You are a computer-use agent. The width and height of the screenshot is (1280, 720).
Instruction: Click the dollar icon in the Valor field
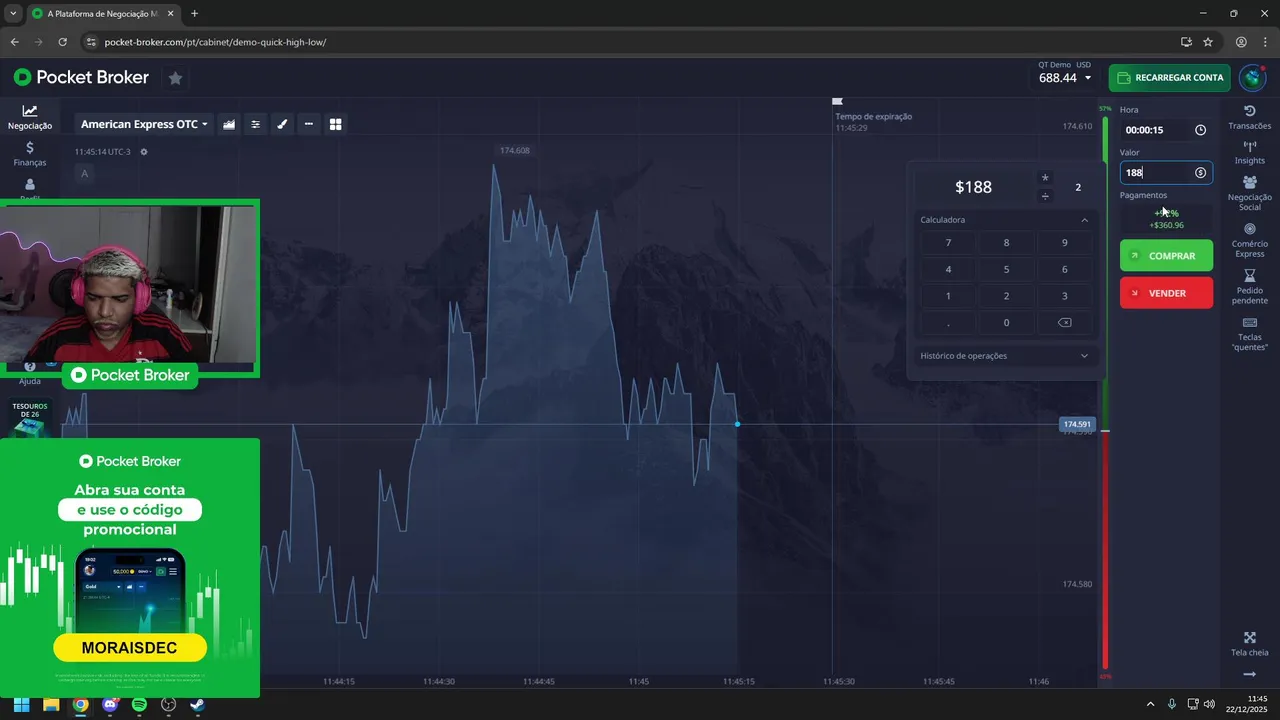click(1201, 173)
